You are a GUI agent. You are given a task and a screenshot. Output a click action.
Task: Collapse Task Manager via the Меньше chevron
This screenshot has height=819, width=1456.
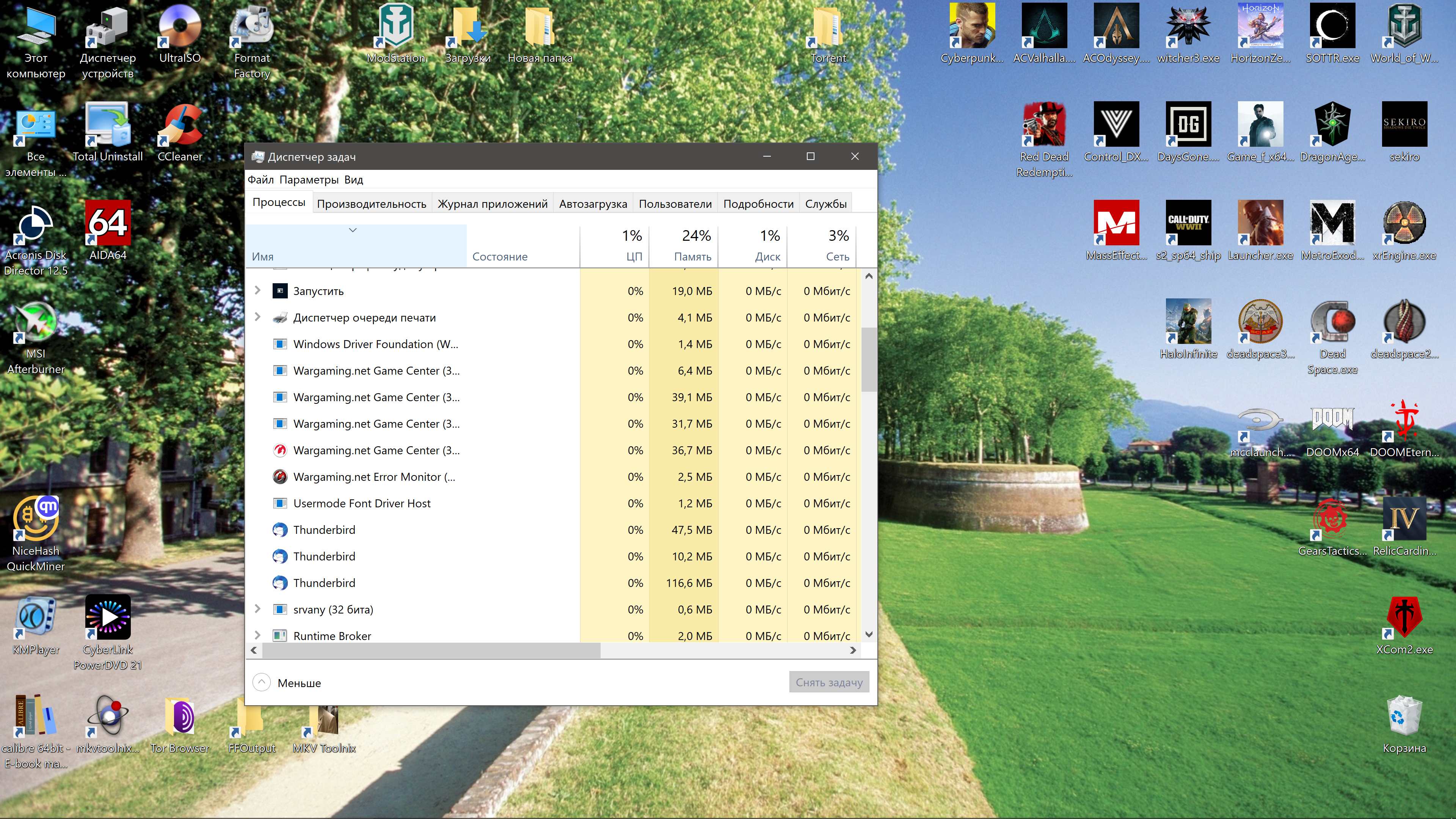[x=261, y=682]
